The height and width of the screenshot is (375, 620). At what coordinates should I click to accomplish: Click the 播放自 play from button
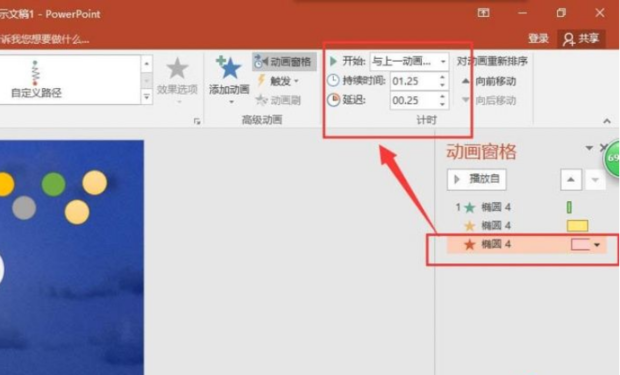point(477,179)
